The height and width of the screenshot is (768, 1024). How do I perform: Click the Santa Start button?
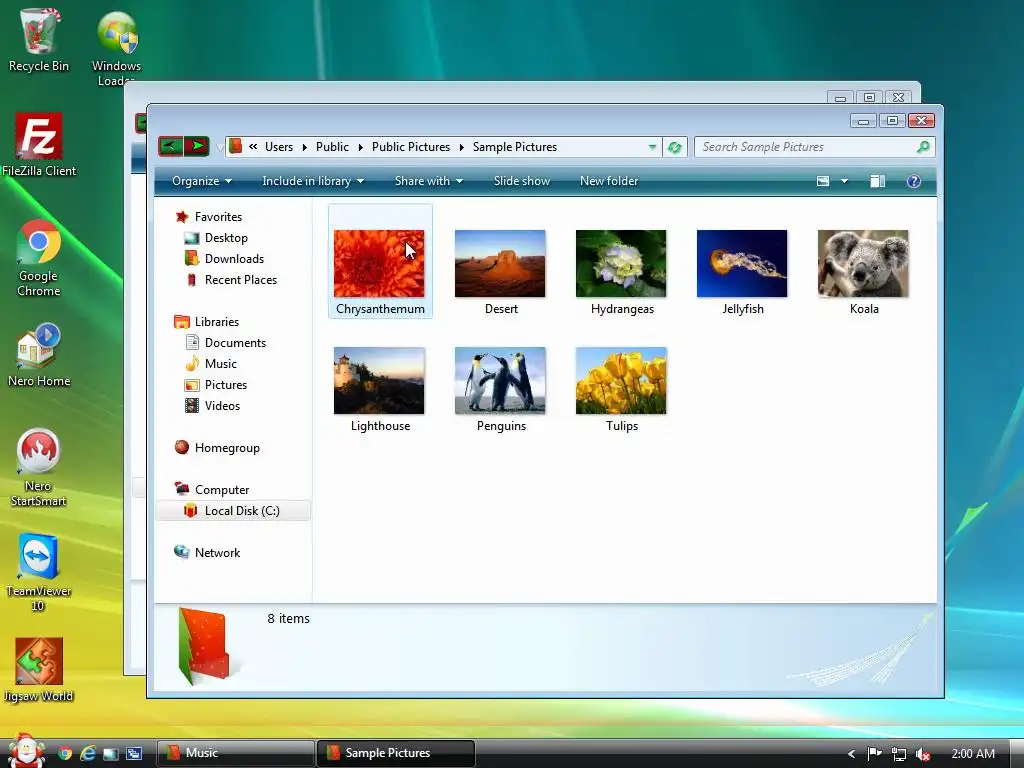click(25, 750)
